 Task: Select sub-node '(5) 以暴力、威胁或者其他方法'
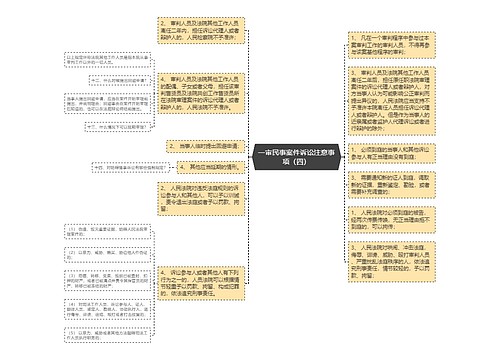point(107,335)
